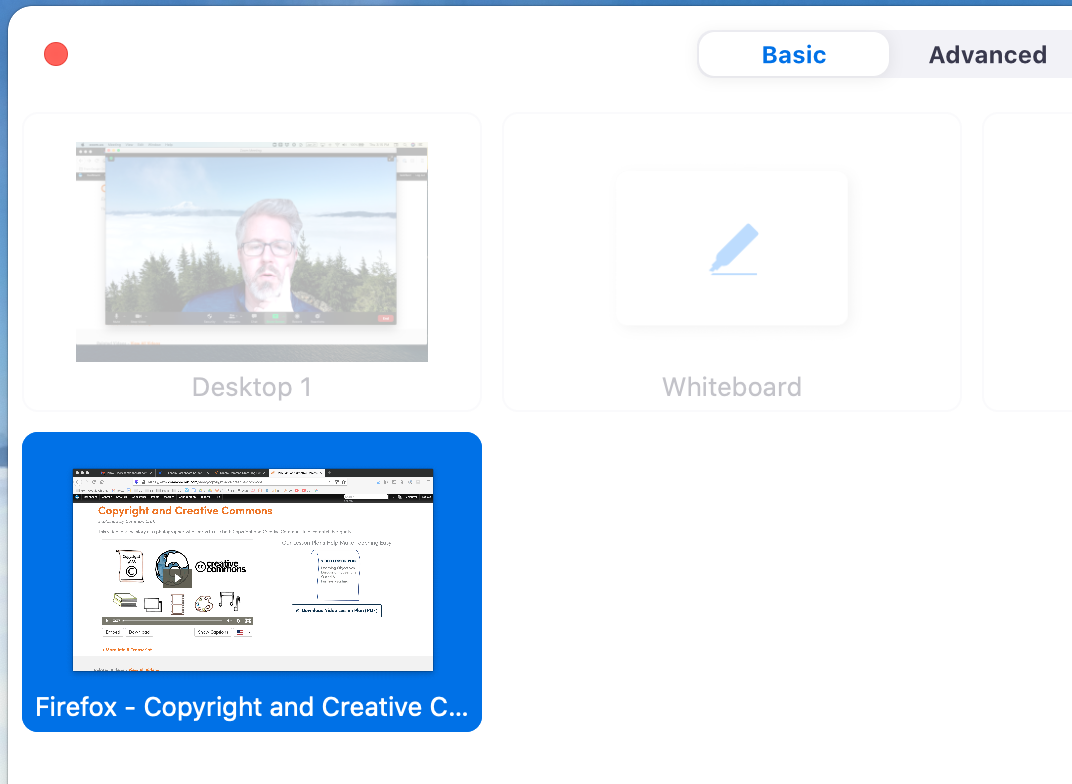This screenshot has height=784, width=1072.
Task: Click the 'Firefox - Copyright and Creative C...' caption
Action: pos(252,707)
